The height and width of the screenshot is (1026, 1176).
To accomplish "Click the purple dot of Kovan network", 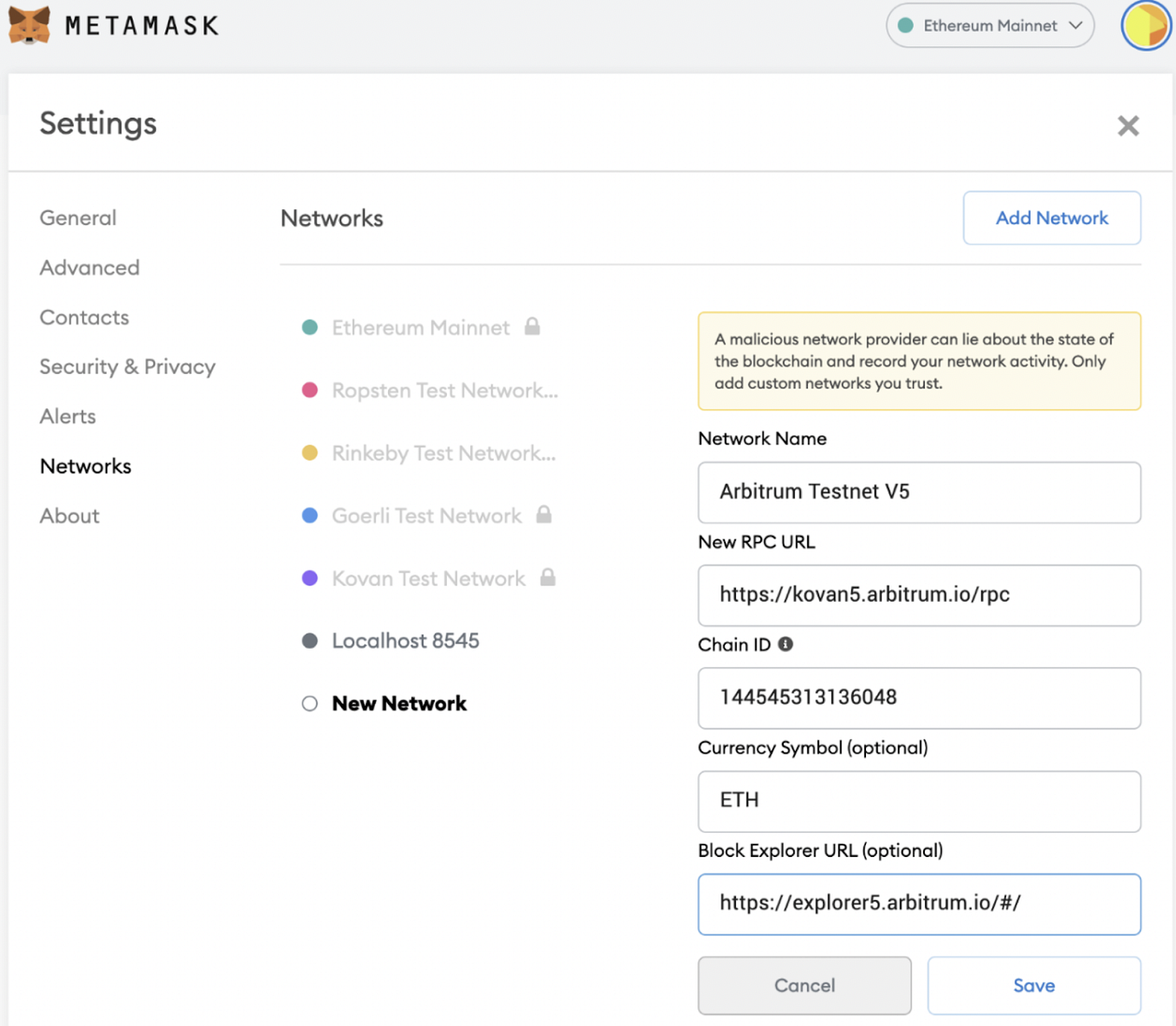I will pos(310,578).
